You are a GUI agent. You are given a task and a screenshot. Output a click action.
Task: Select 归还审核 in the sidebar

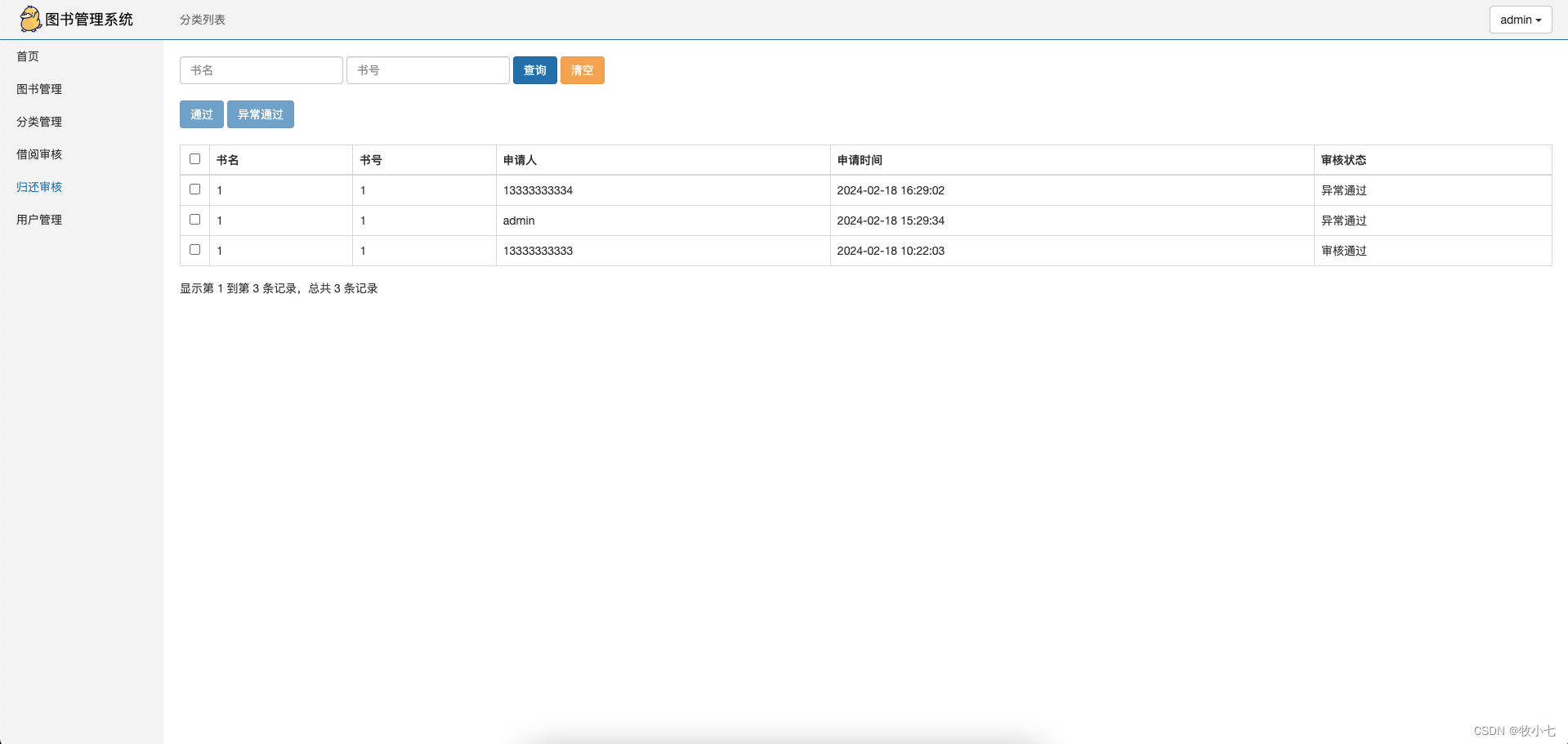point(39,187)
